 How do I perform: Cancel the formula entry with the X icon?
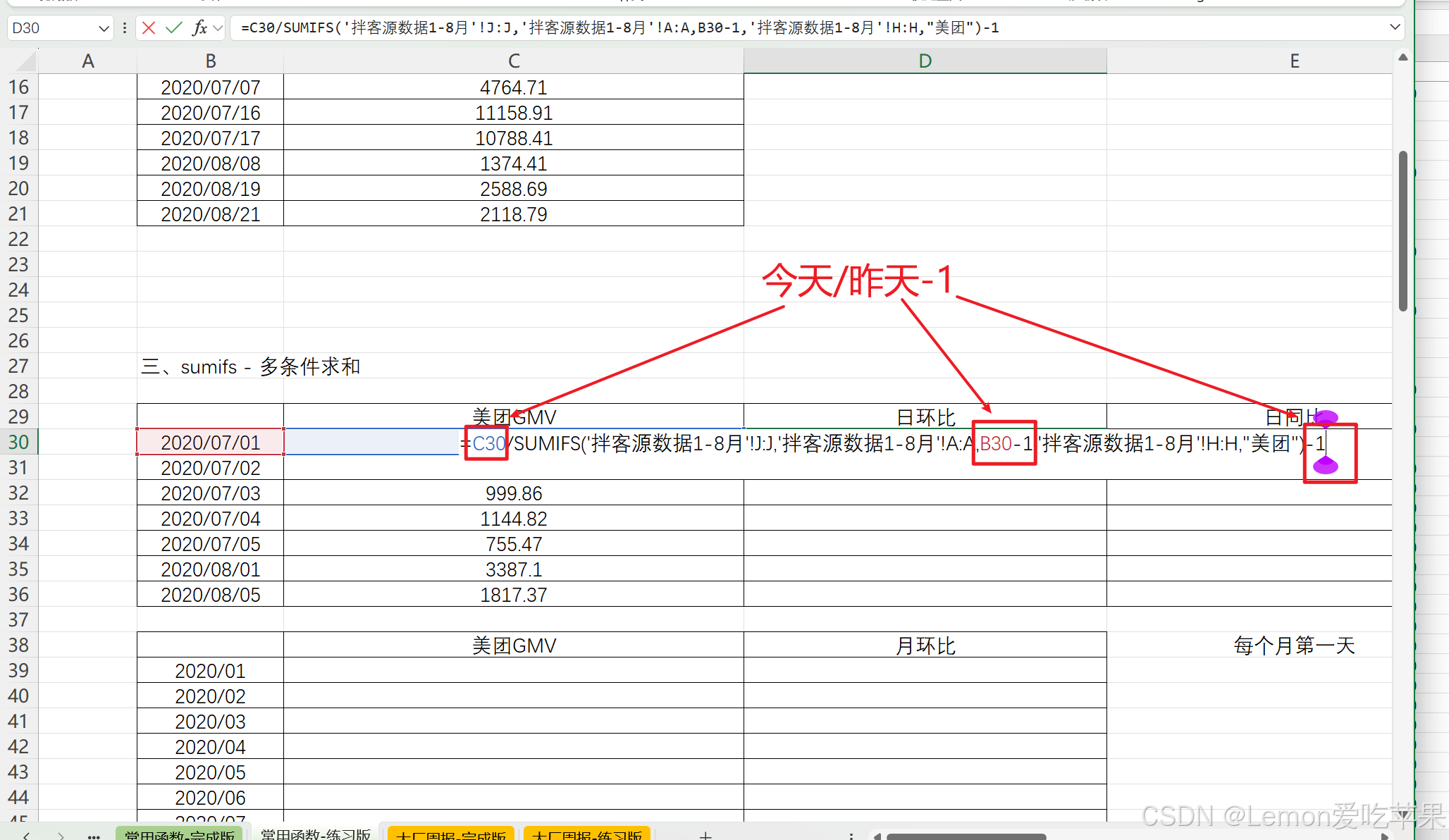pyautogui.click(x=149, y=28)
